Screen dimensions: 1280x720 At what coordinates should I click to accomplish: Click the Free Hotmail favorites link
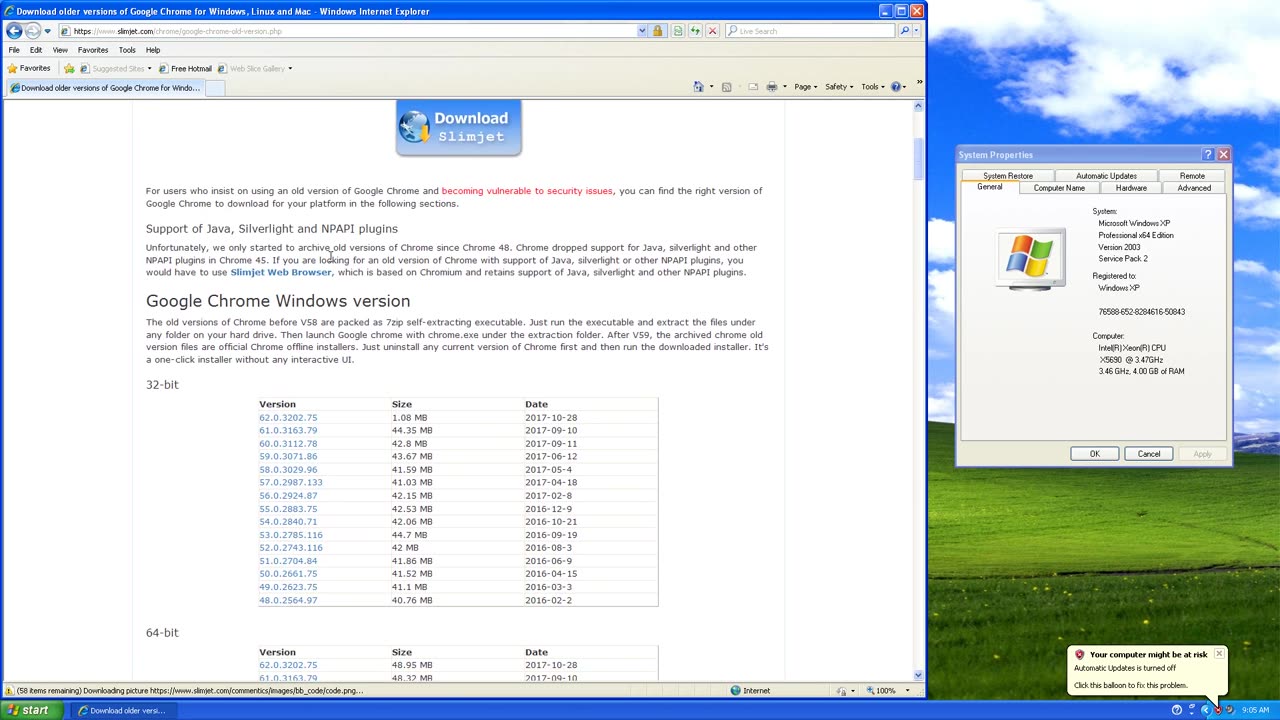[x=185, y=69]
